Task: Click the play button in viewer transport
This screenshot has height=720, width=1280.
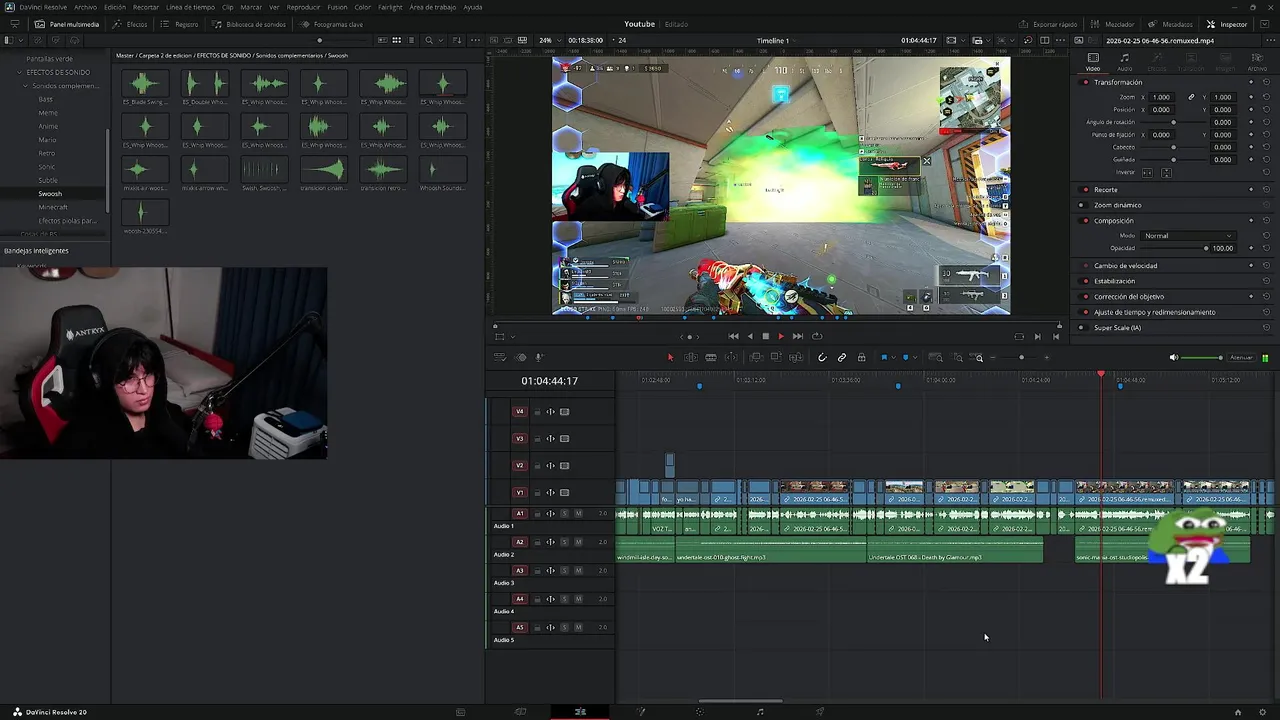Action: point(781,336)
